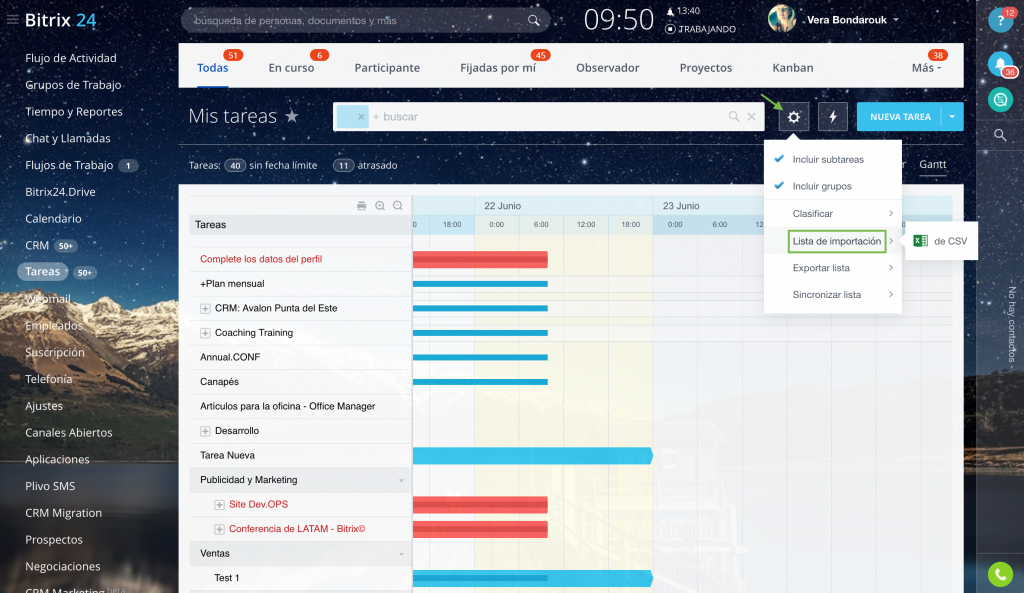Screen dimensions: 1024x593
Task: Click the search magnifier in the top search bar
Action: pos(534,20)
